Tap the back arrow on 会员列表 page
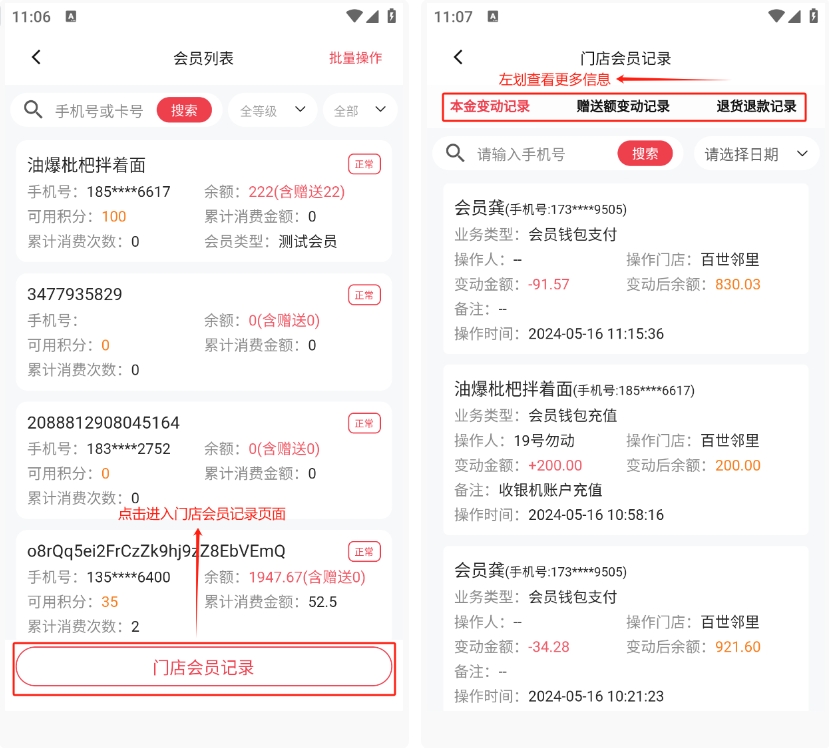The image size is (829, 748). pyautogui.click(x=36, y=58)
